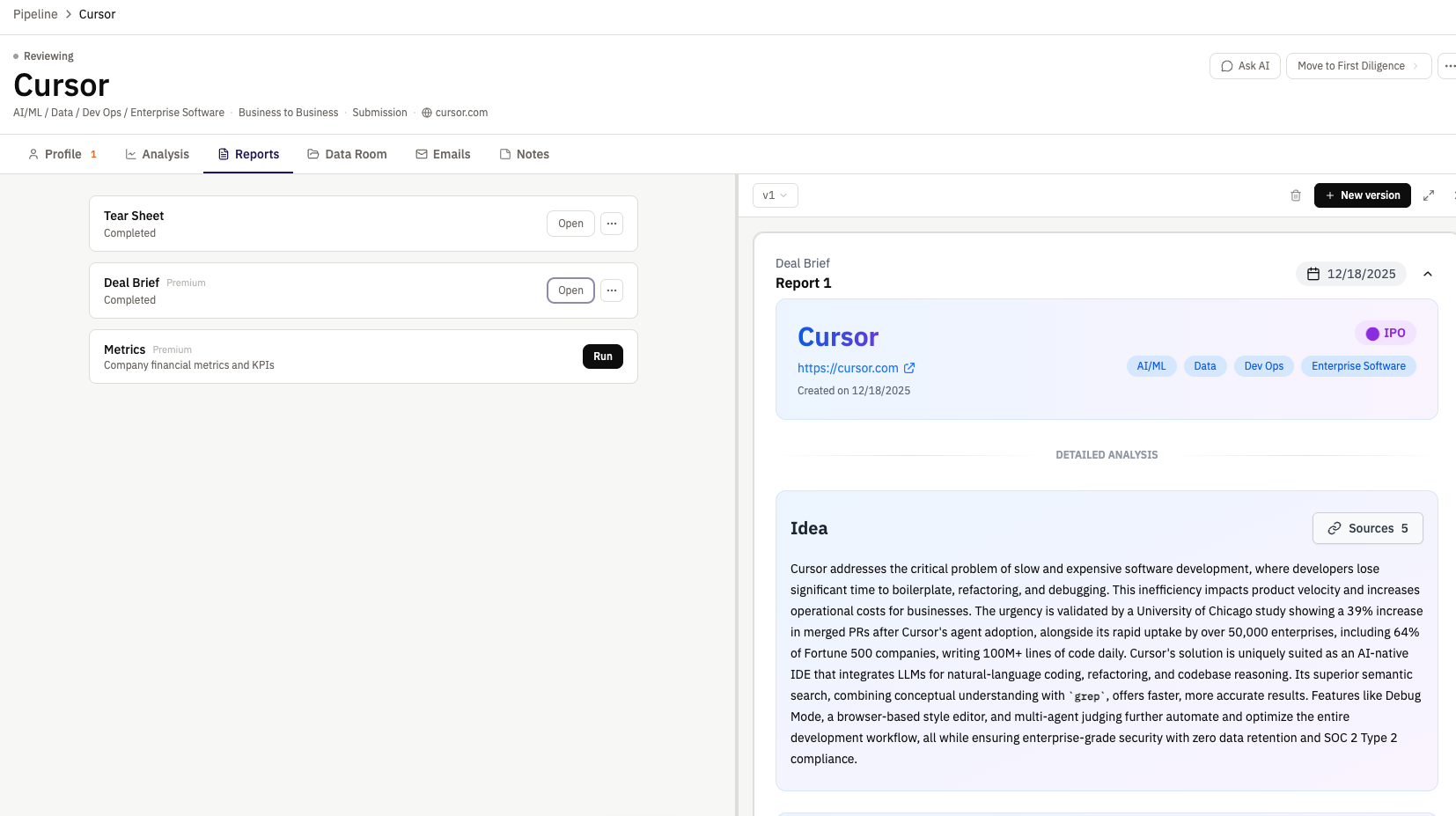
Task: Open the Tear Sheet report
Action: (x=570, y=224)
